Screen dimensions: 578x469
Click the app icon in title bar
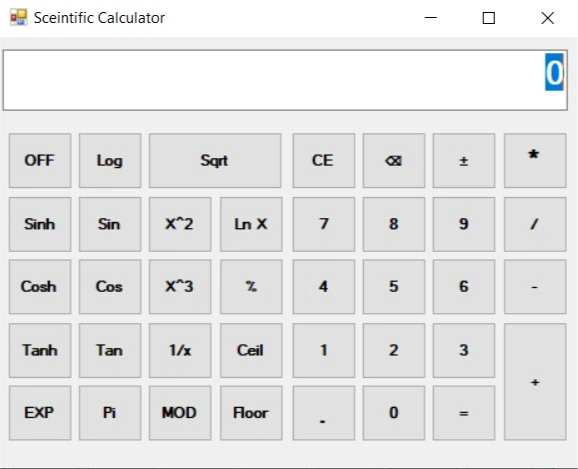(18, 18)
